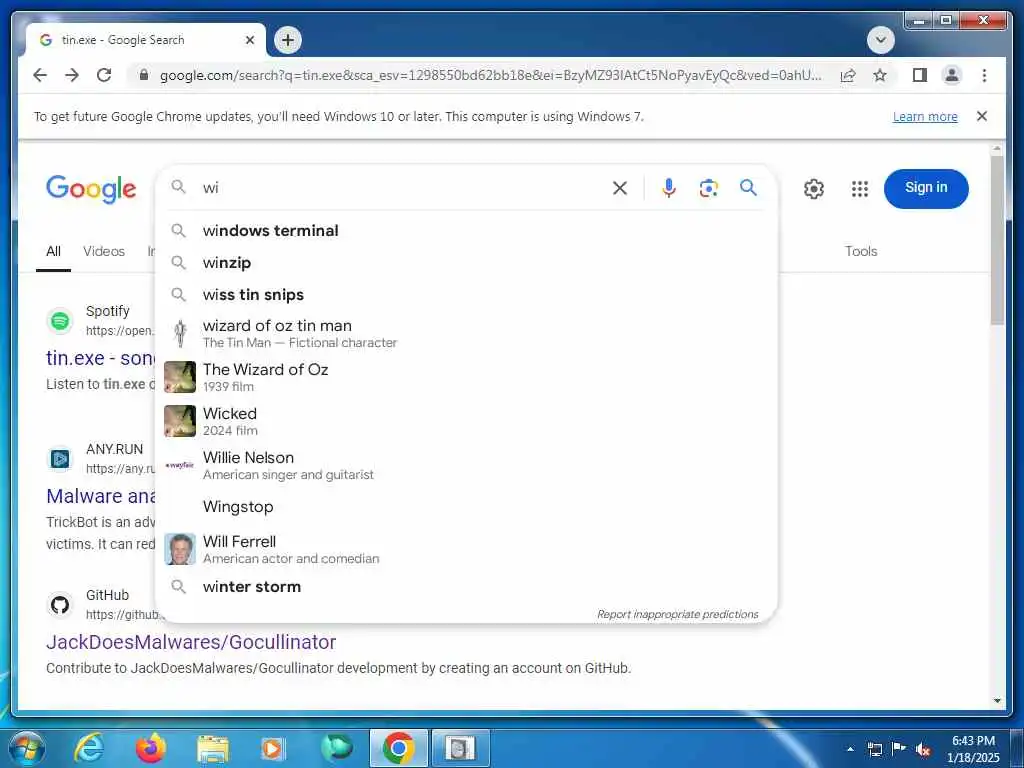The image size is (1024, 768).
Task: Select Willie Nelson suggestion
Action: (x=466, y=465)
